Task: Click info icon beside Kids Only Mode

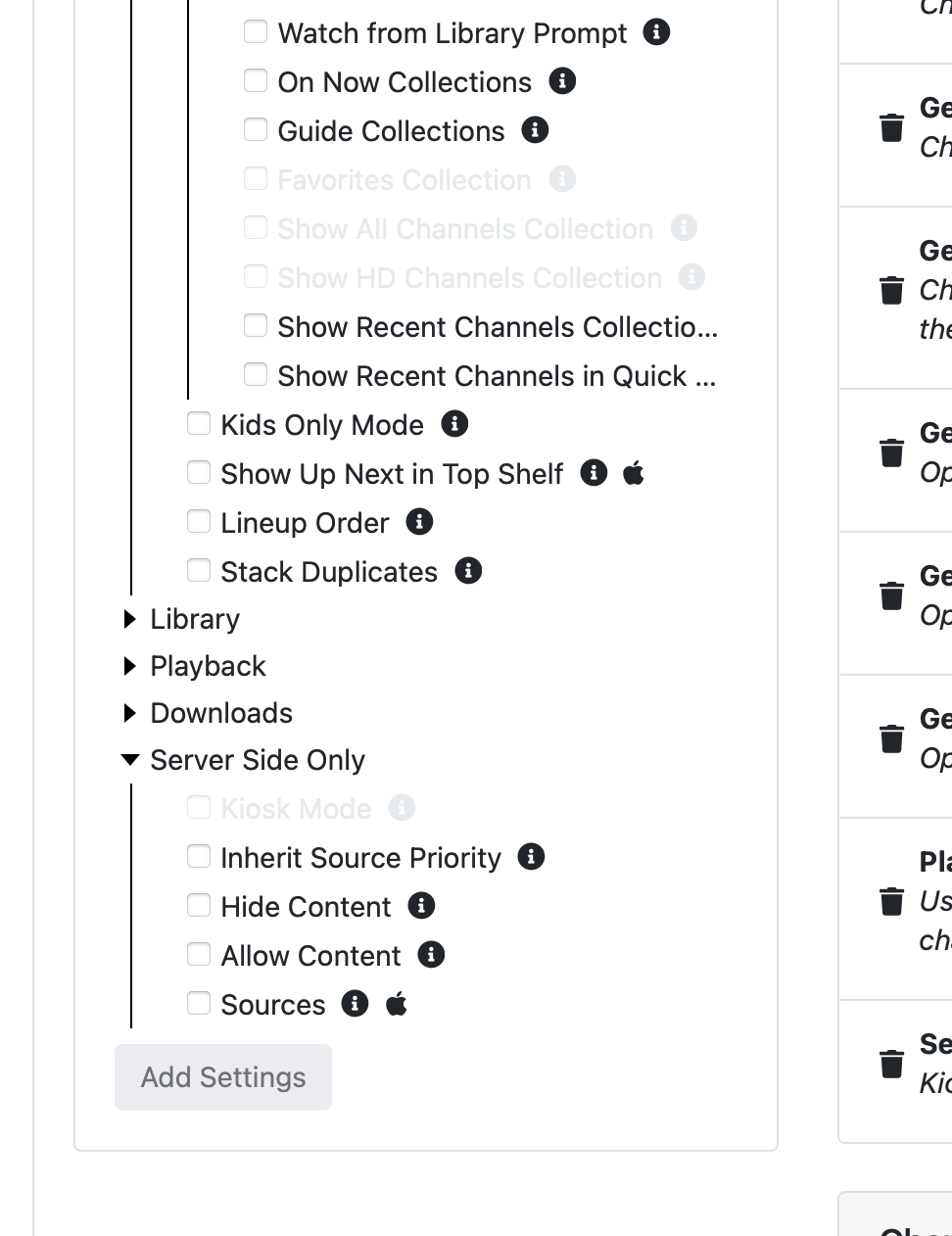Action: pos(454,424)
